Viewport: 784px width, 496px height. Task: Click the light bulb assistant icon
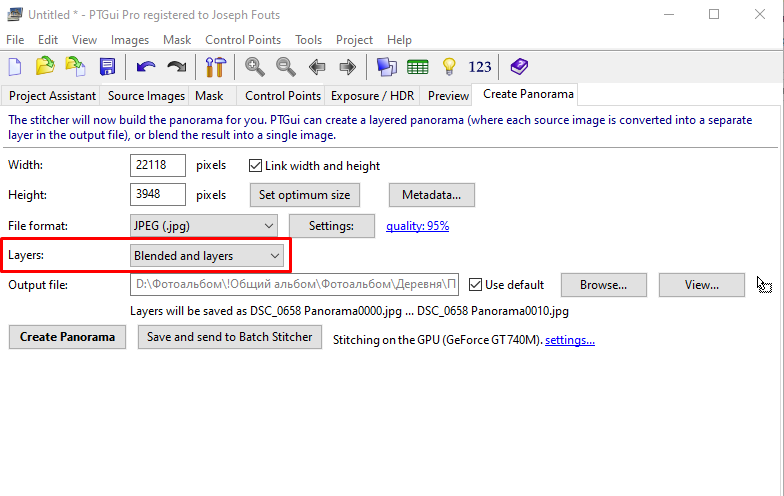pyautogui.click(x=449, y=66)
